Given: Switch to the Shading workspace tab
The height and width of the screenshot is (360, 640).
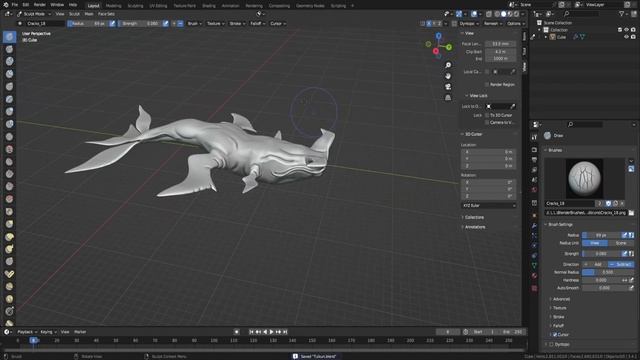Looking at the screenshot, I should 209,6.
